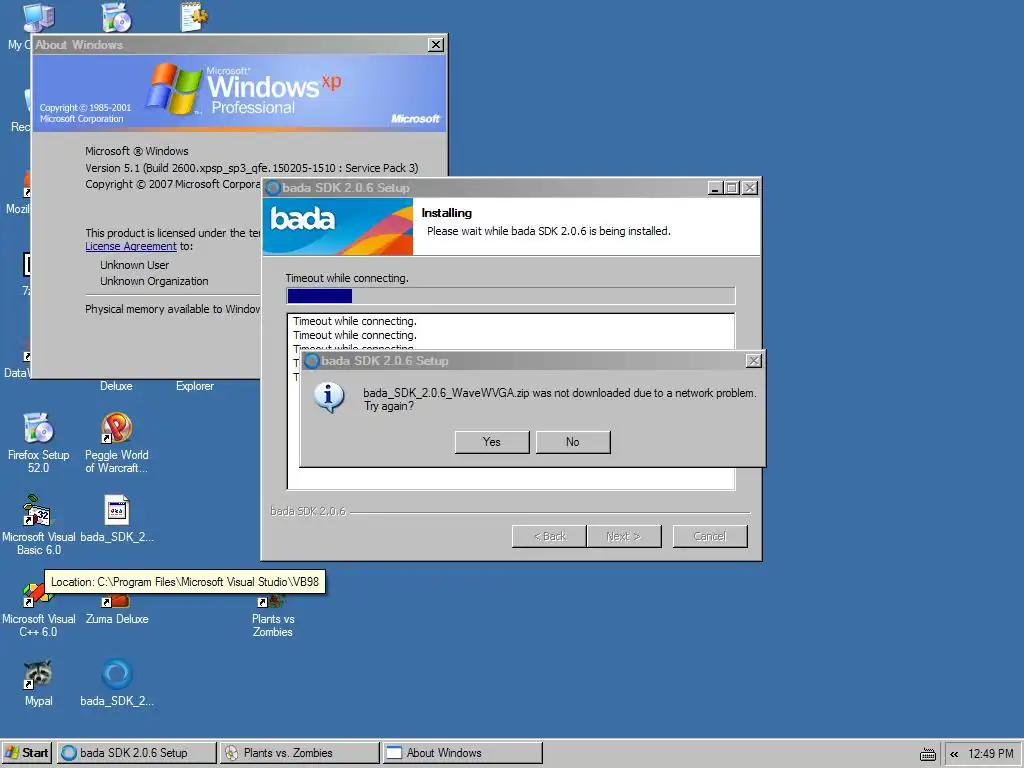Switch to bada SDK 2.0.6 Setup taskbar item
This screenshot has width=1024, height=768.
click(136, 752)
